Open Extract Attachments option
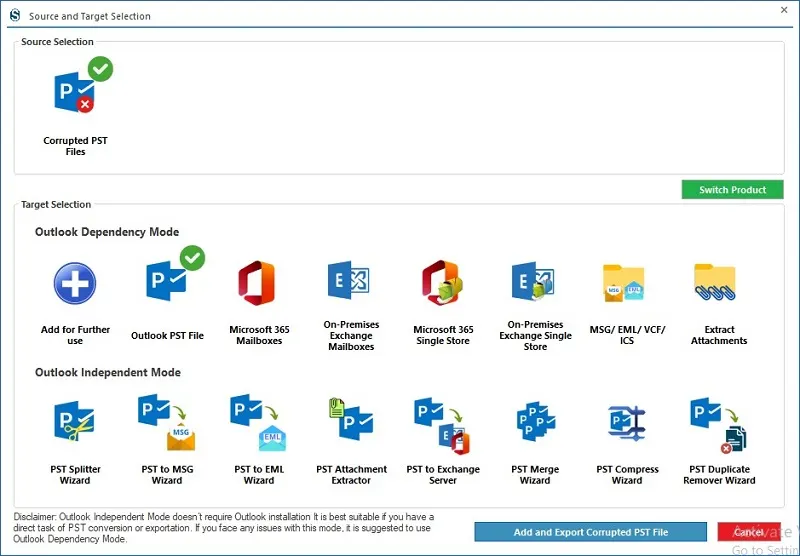This screenshot has height=556, width=800. [715, 282]
